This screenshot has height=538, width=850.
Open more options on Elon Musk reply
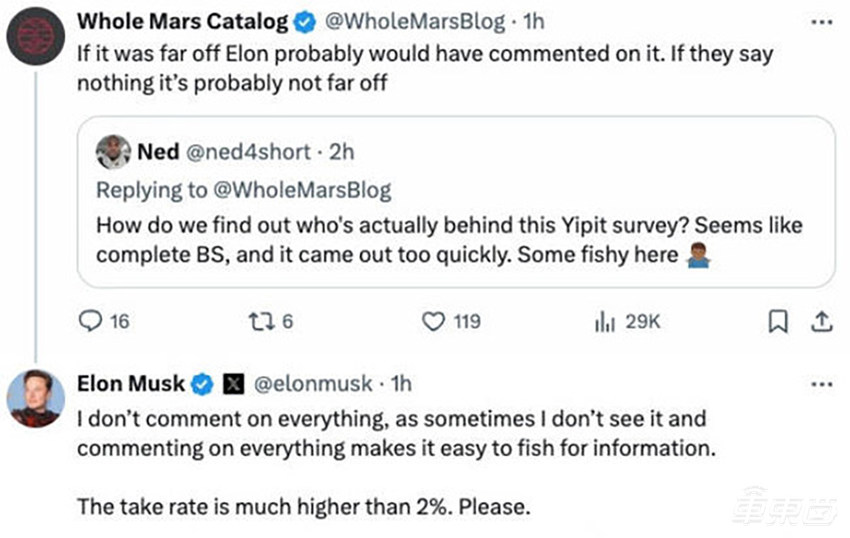pyautogui.click(x=821, y=384)
